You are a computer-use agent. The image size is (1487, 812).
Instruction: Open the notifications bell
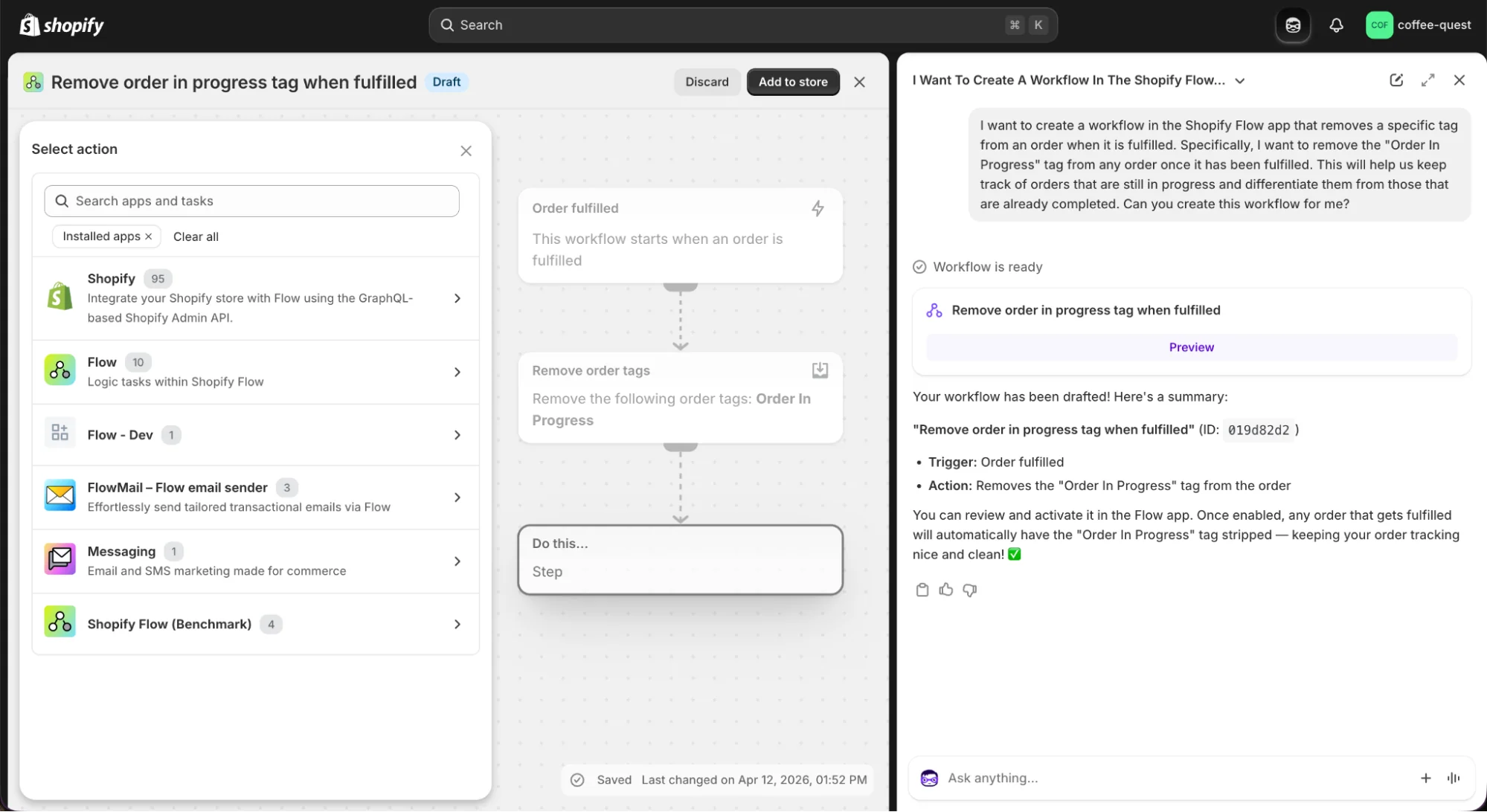tap(1336, 25)
